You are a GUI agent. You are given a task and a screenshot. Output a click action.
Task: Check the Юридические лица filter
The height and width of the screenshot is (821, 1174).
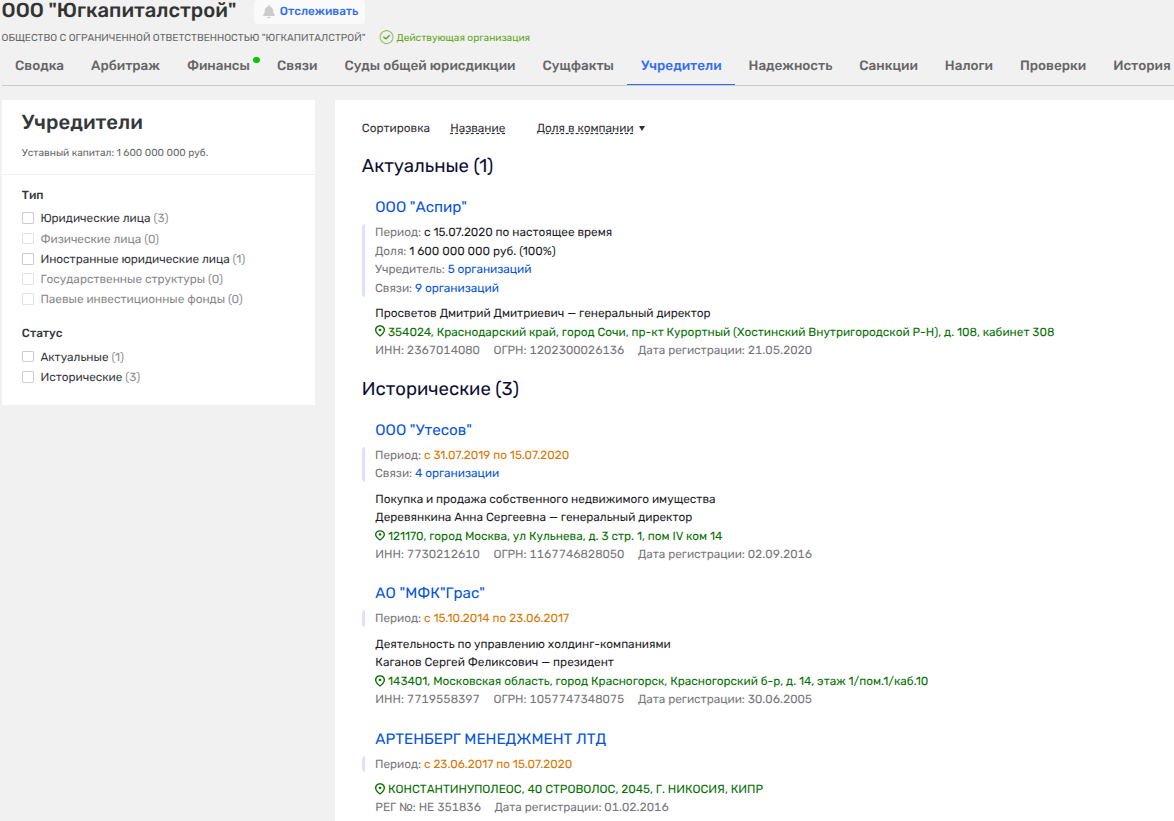28,218
